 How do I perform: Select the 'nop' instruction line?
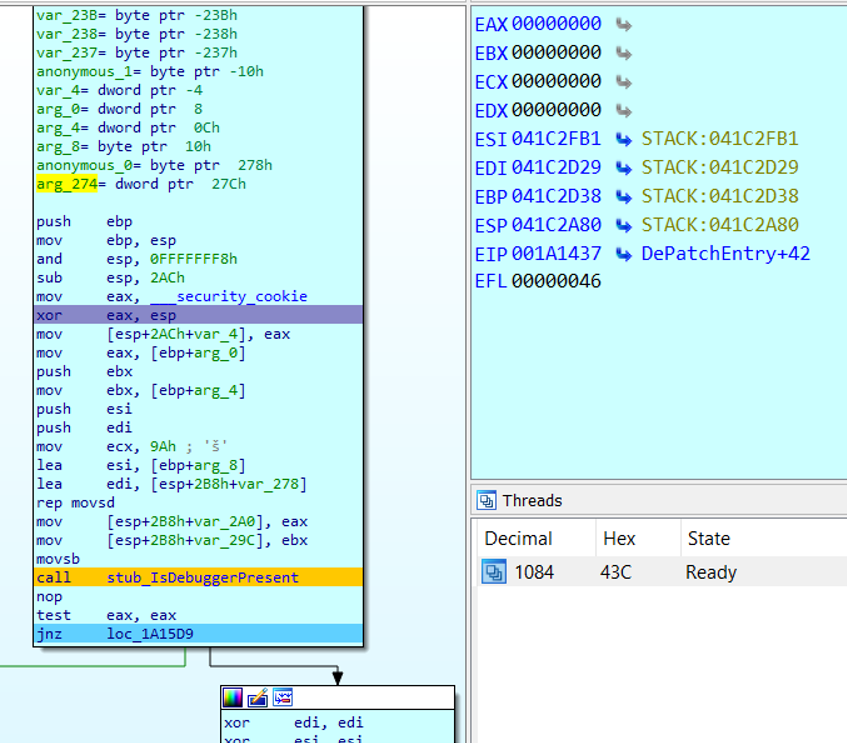[49, 597]
